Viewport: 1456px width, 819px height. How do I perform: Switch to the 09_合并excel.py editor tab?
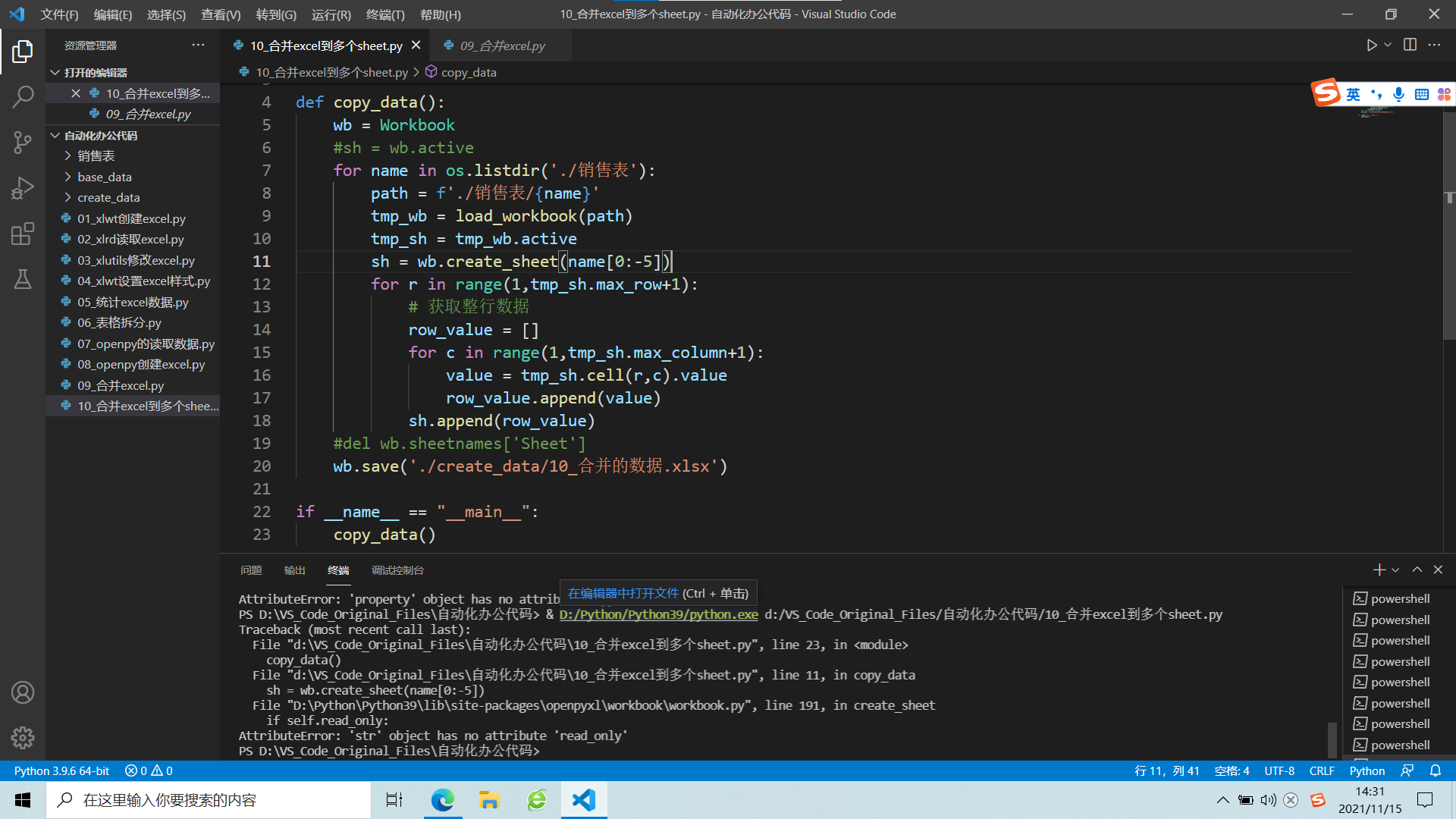tap(501, 45)
